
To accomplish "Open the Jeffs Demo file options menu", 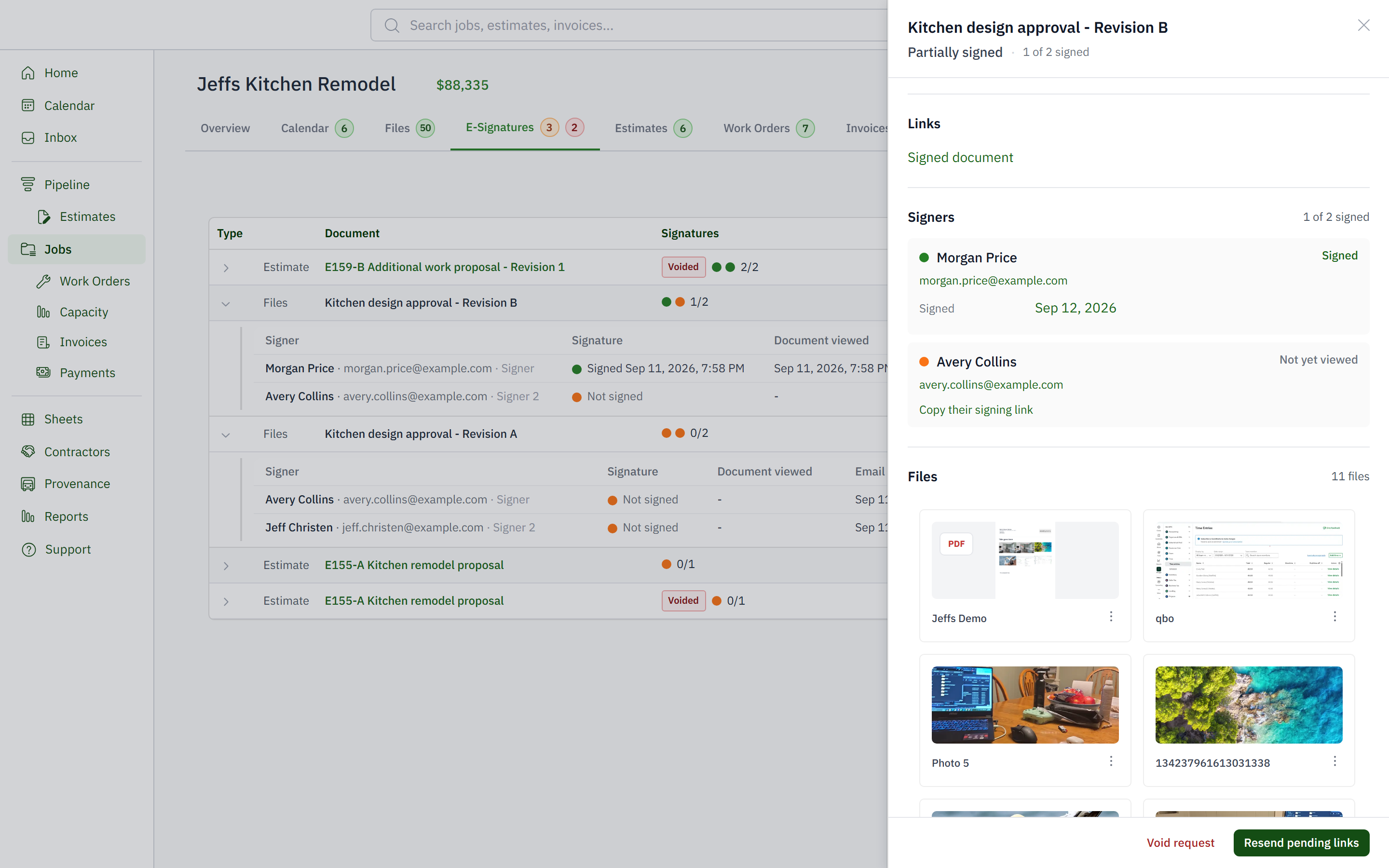I will (x=1111, y=617).
